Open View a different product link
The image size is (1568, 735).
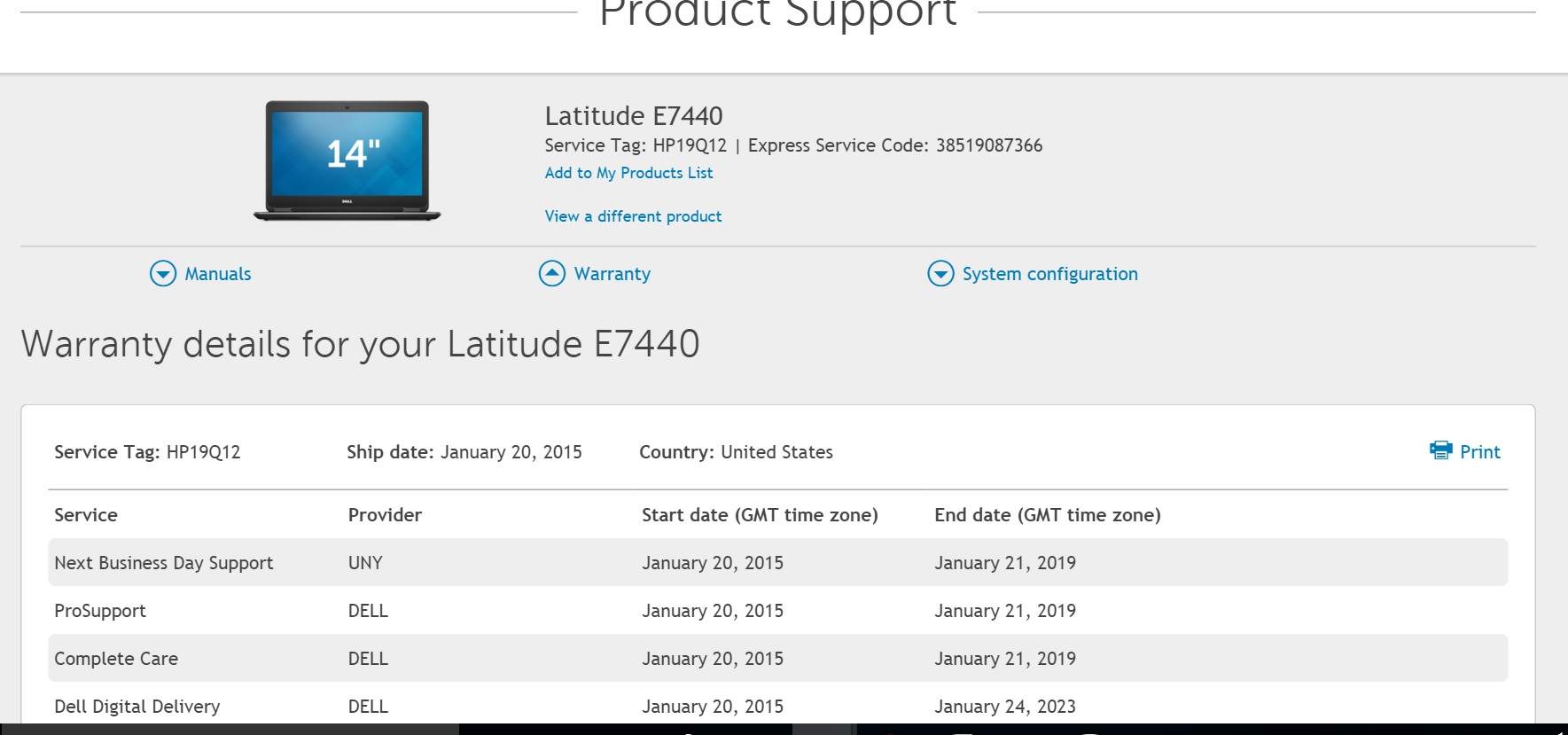pyautogui.click(x=633, y=216)
